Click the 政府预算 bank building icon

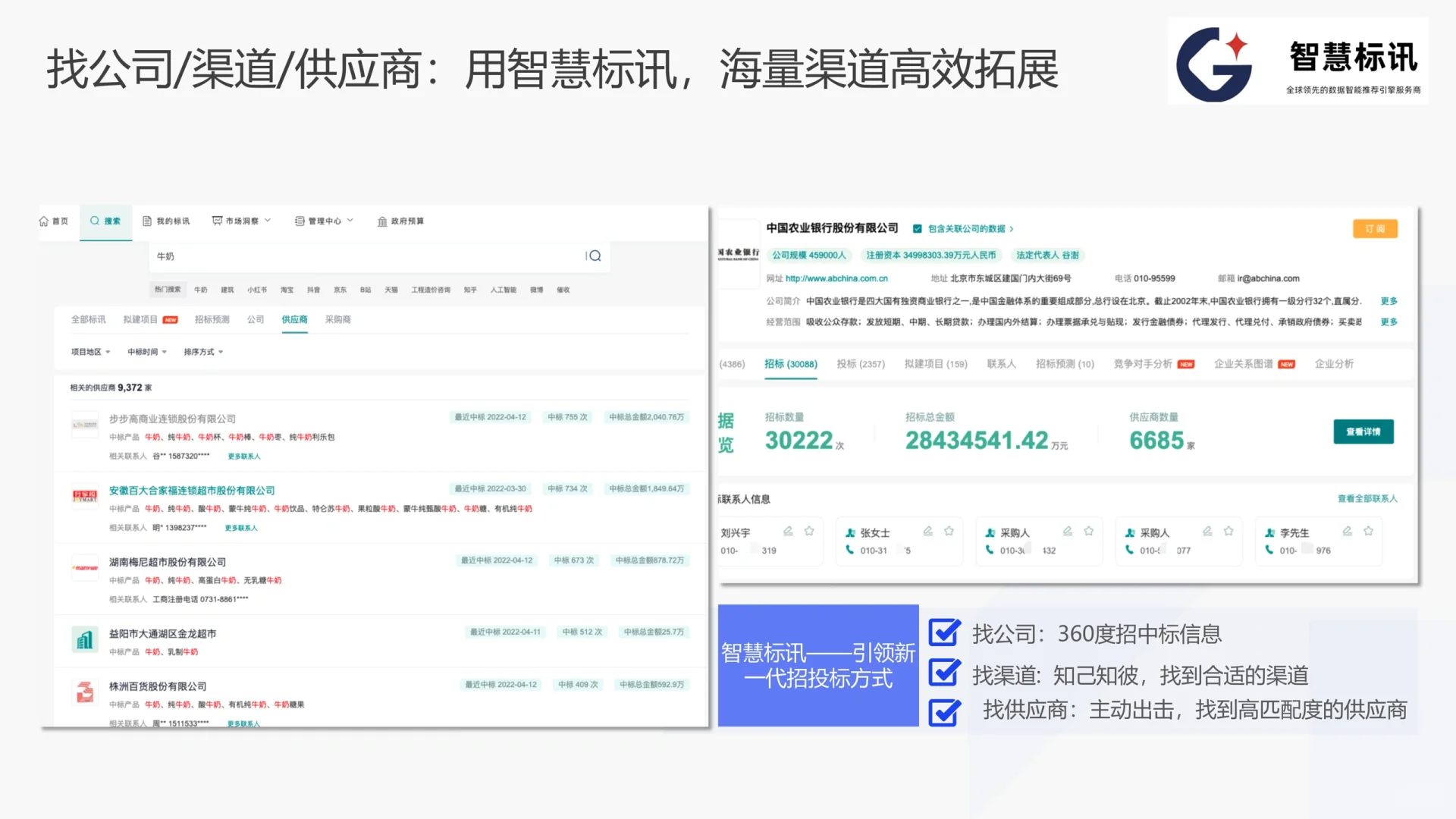point(382,221)
